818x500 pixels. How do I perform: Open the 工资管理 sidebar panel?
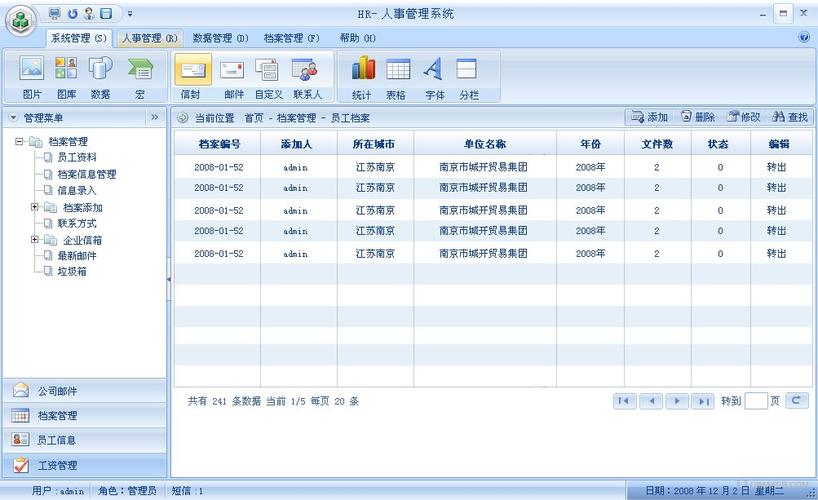[x=85, y=465]
